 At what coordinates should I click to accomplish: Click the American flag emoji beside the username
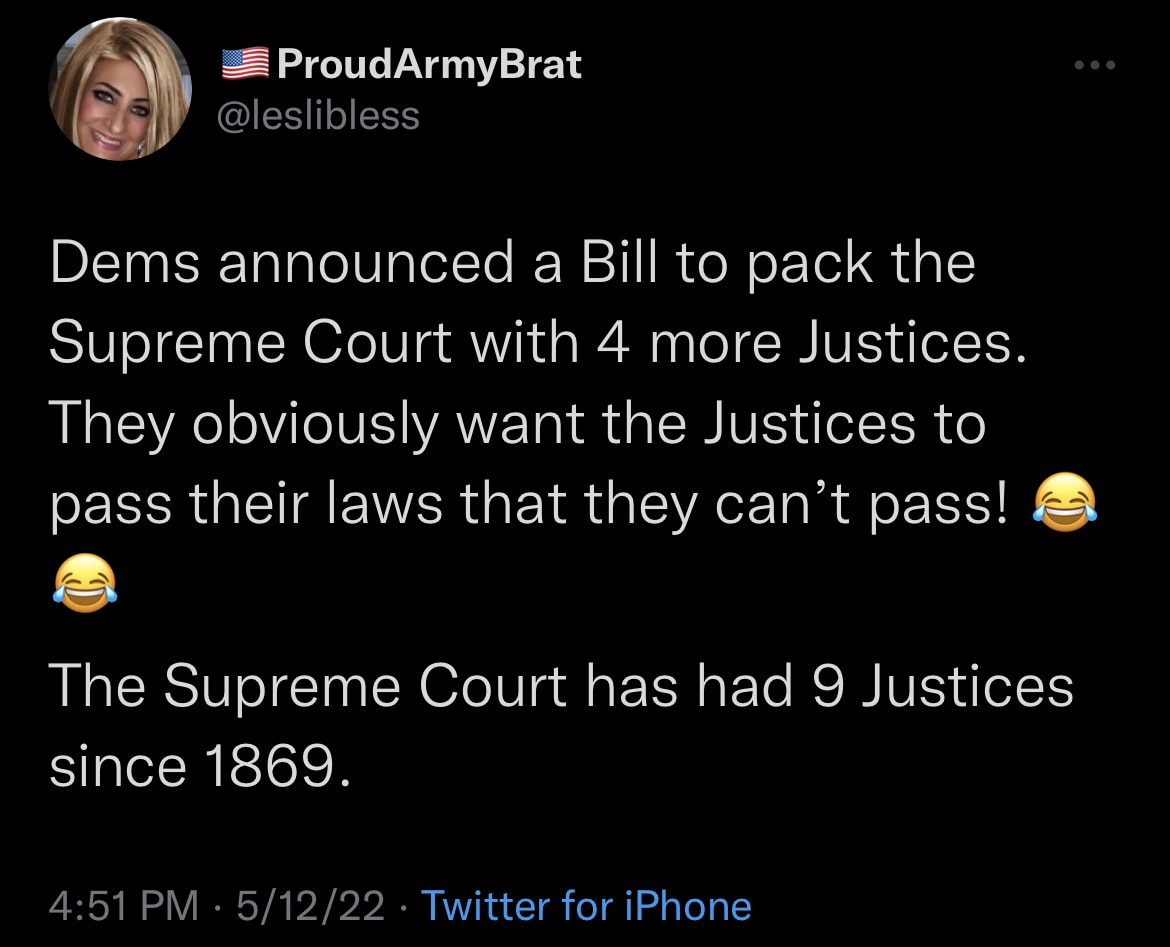click(243, 62)
